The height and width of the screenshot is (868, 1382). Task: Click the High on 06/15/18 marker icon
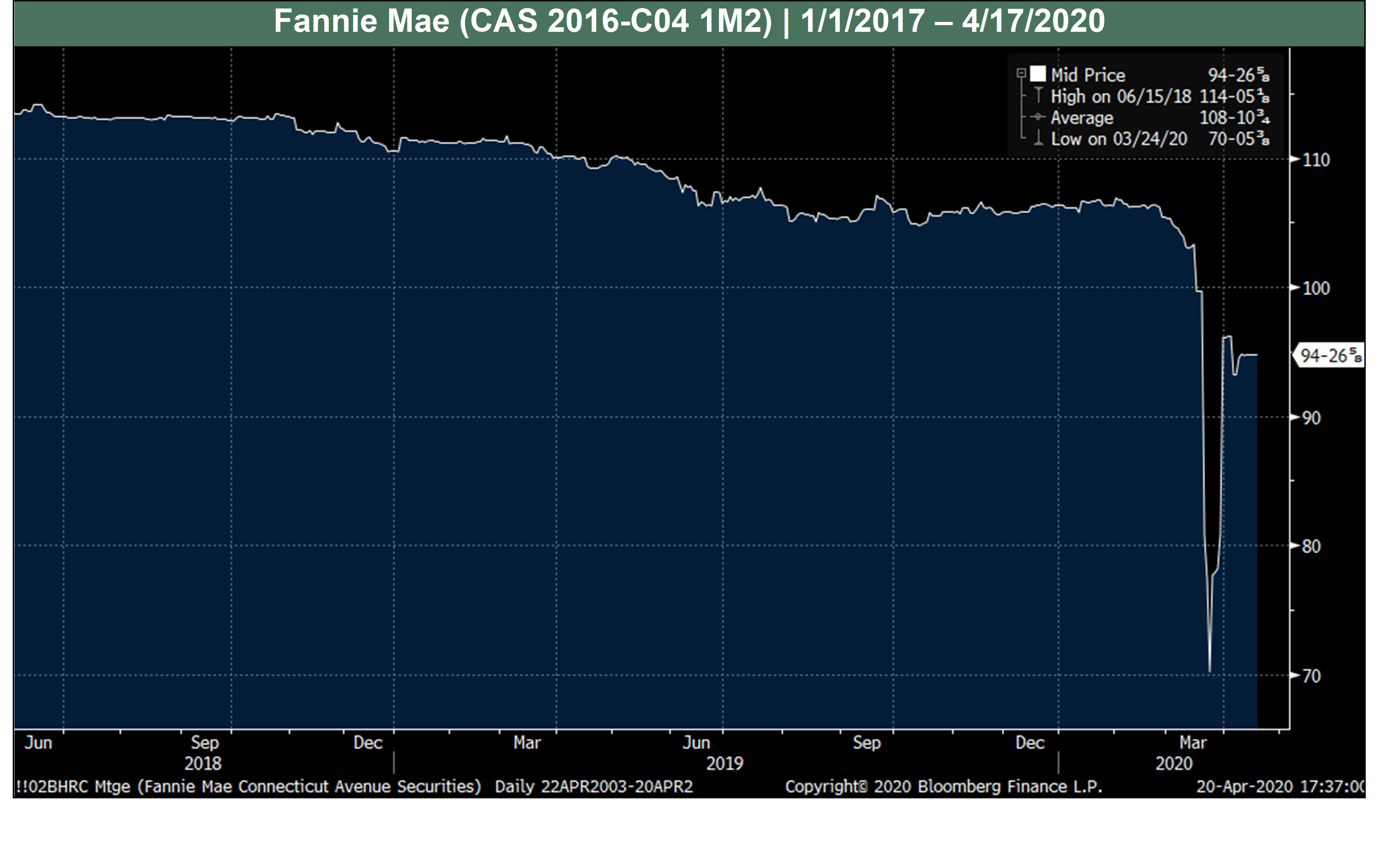pos(1038,95)
